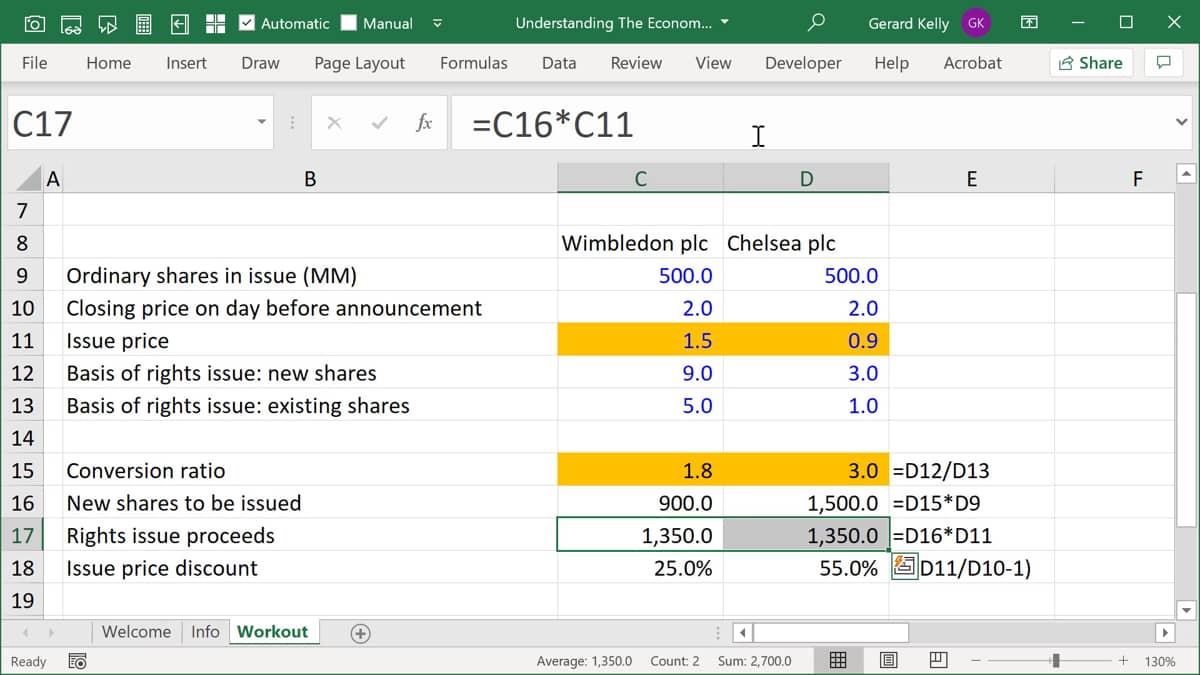This screenshot has height=675, width=1200.
Task: Switch to the Info sheet tab
Action: [x=205, y=632]
